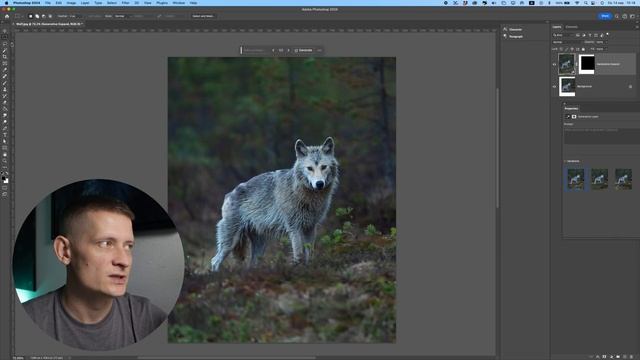Select the Gradient tool
The height and width of the screenshot is (360, 640).
(5, 109)
